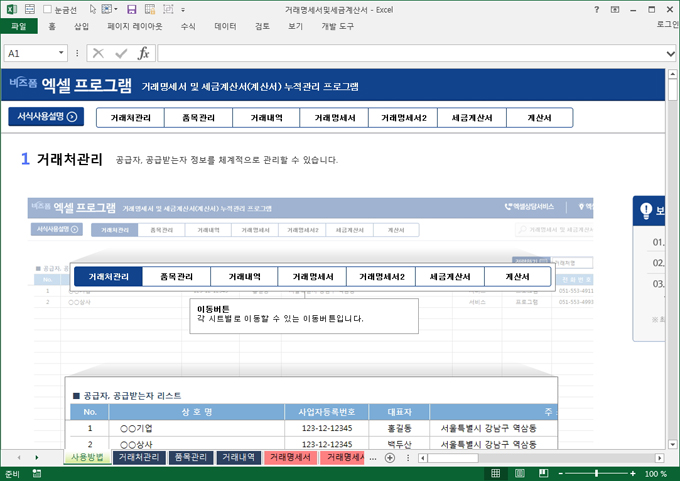Image resolution: width=680 pixels, height=481 pixels.
Task: Click the macro record icon in status bar
Action: [37, 474]
